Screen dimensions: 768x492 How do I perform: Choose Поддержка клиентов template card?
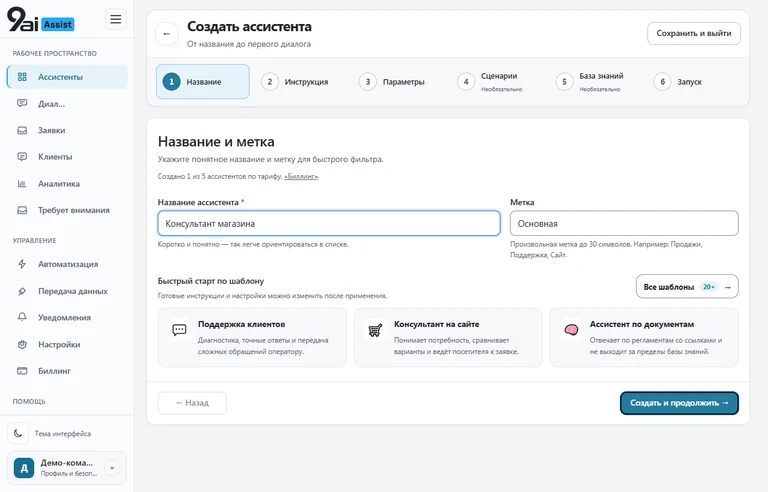pos(252,337)
